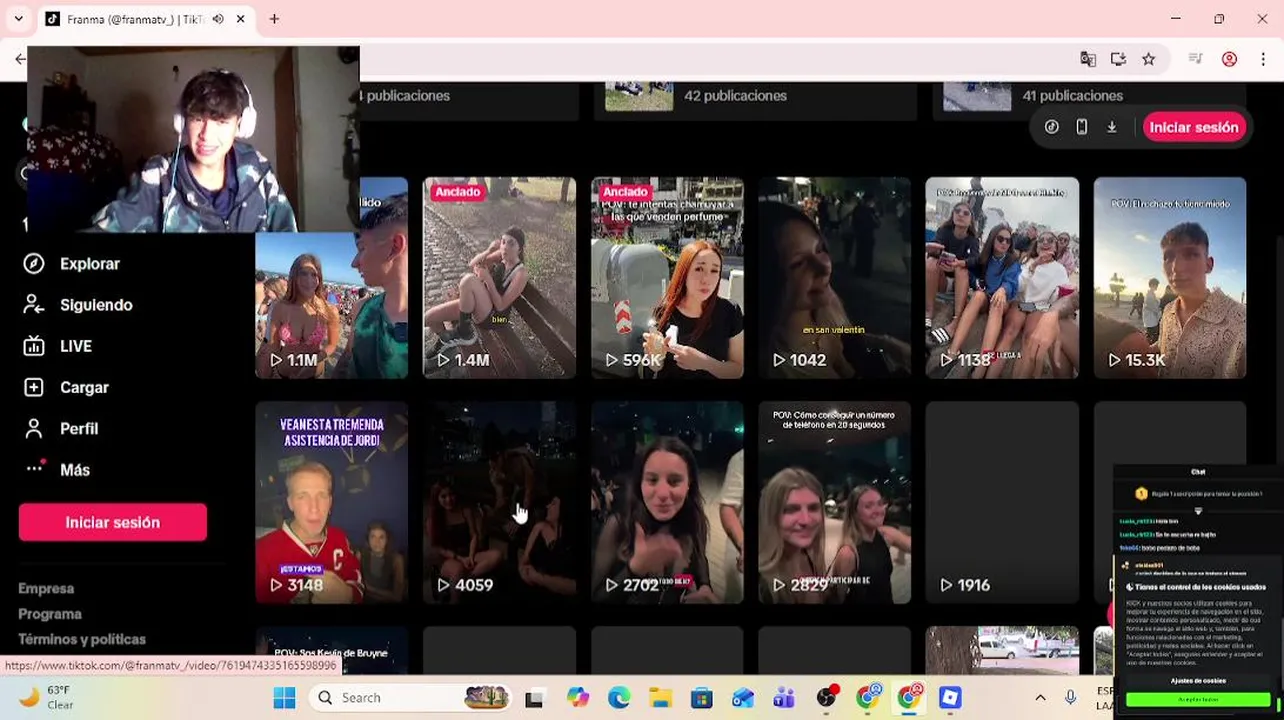This screenshot has width=1284, height=720.
Task: Click the phone app icon in floating bar
Action: click(1081, 127)
